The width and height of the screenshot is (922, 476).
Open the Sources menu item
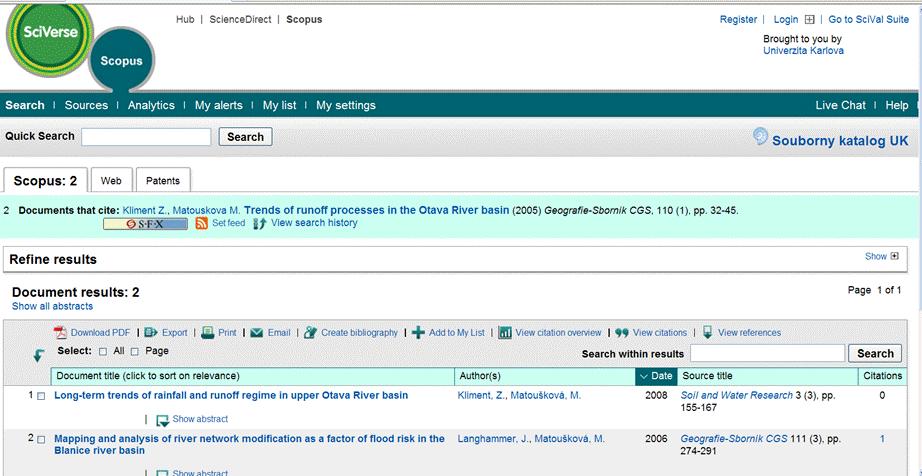[86, 105]
